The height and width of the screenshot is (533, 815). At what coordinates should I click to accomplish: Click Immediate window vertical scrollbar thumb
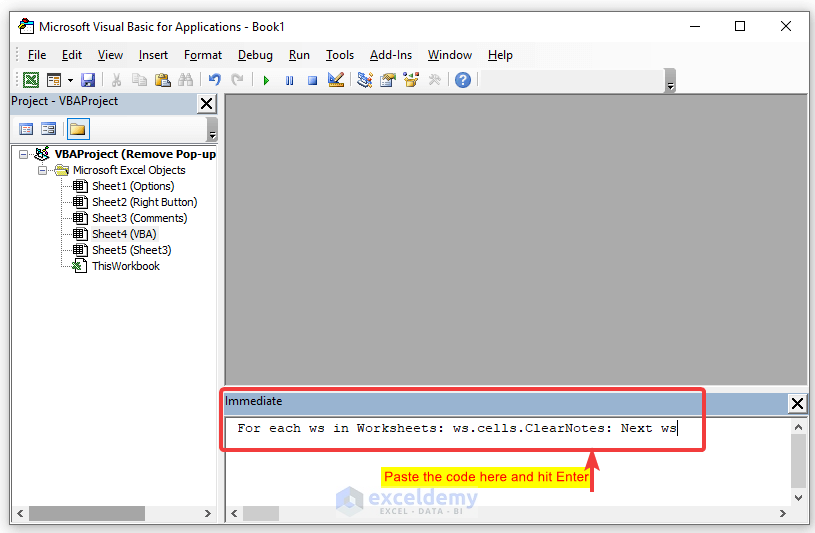798,461
